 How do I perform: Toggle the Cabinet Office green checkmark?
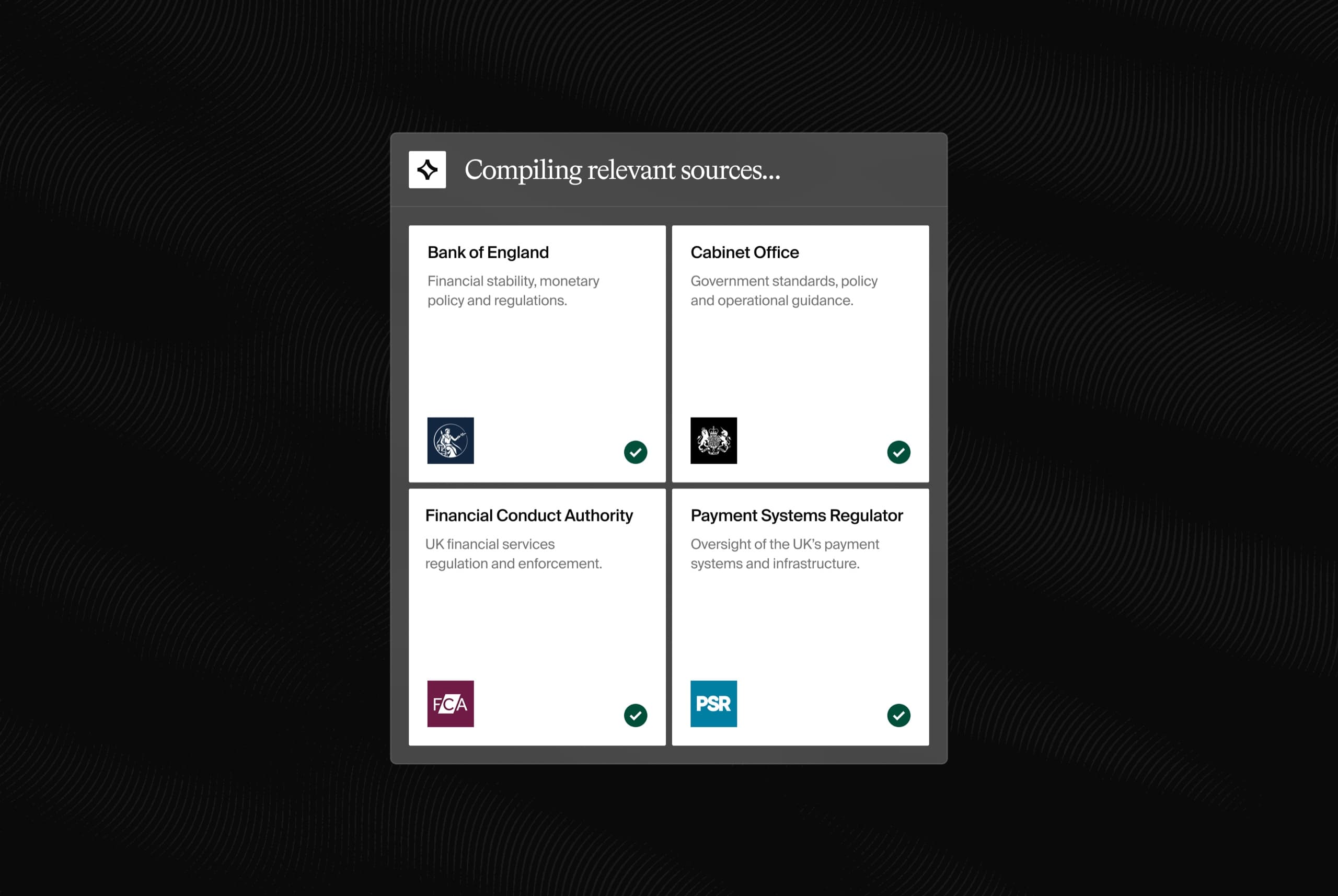tap(898, 452)
